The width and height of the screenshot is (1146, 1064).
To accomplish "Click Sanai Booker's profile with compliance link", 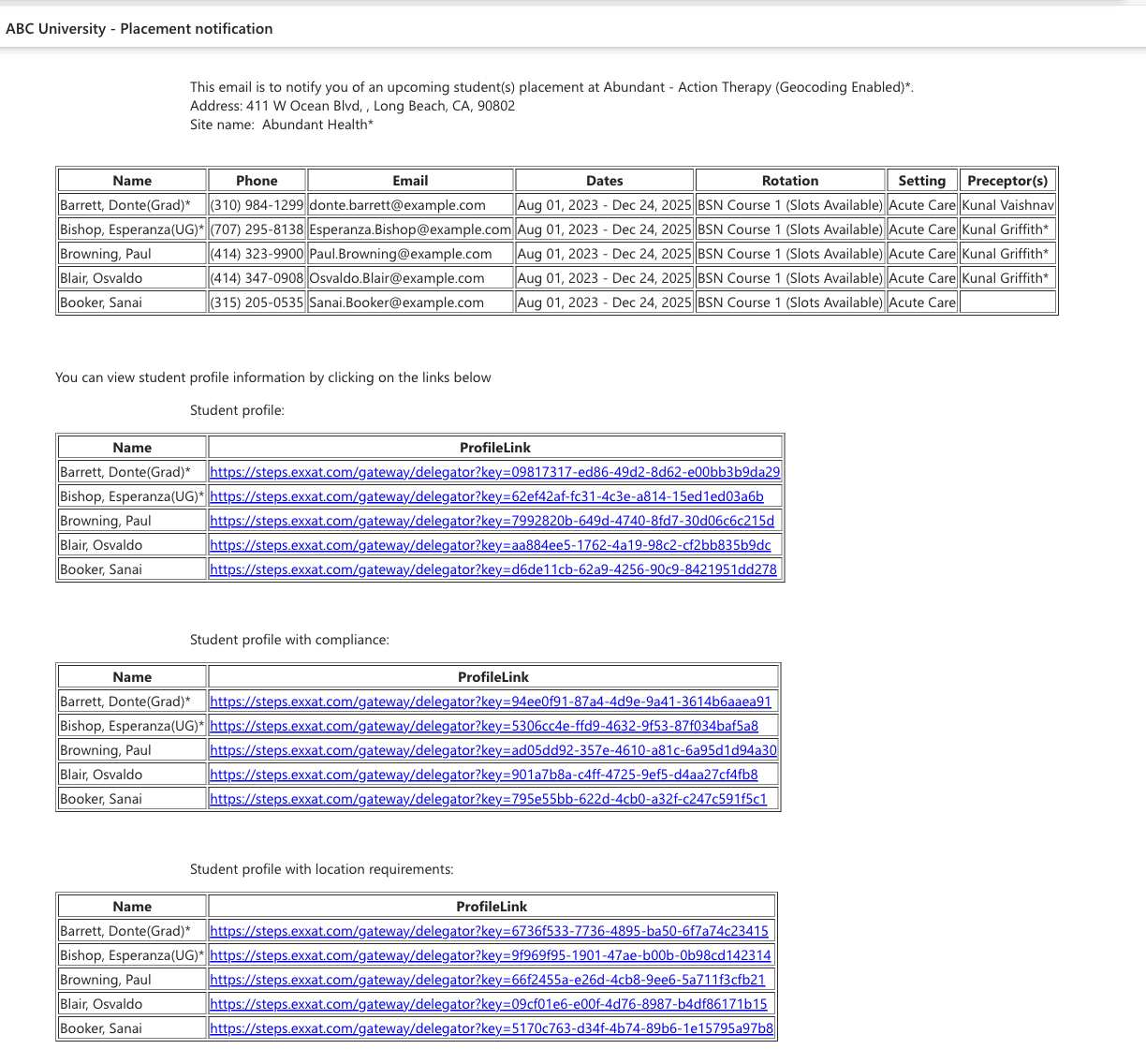I will [x=488, y=799].
